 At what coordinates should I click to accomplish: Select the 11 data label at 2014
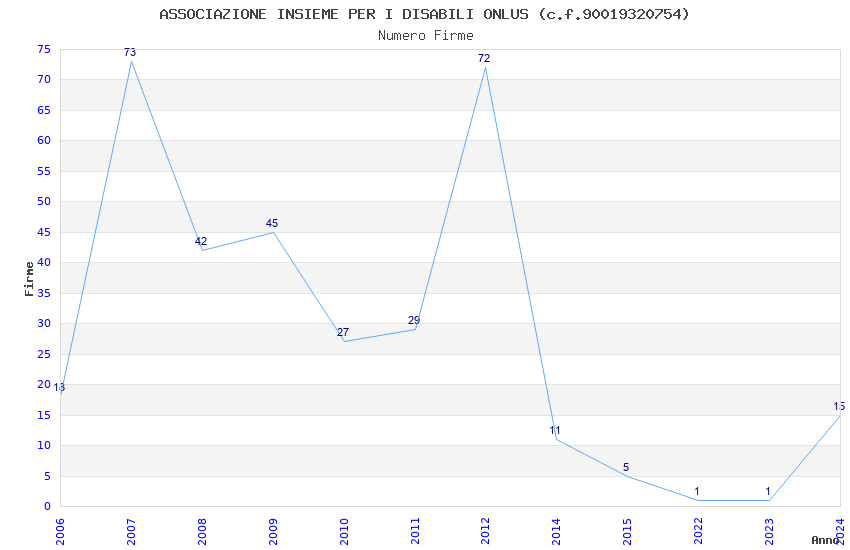click(x=555, y=431)
